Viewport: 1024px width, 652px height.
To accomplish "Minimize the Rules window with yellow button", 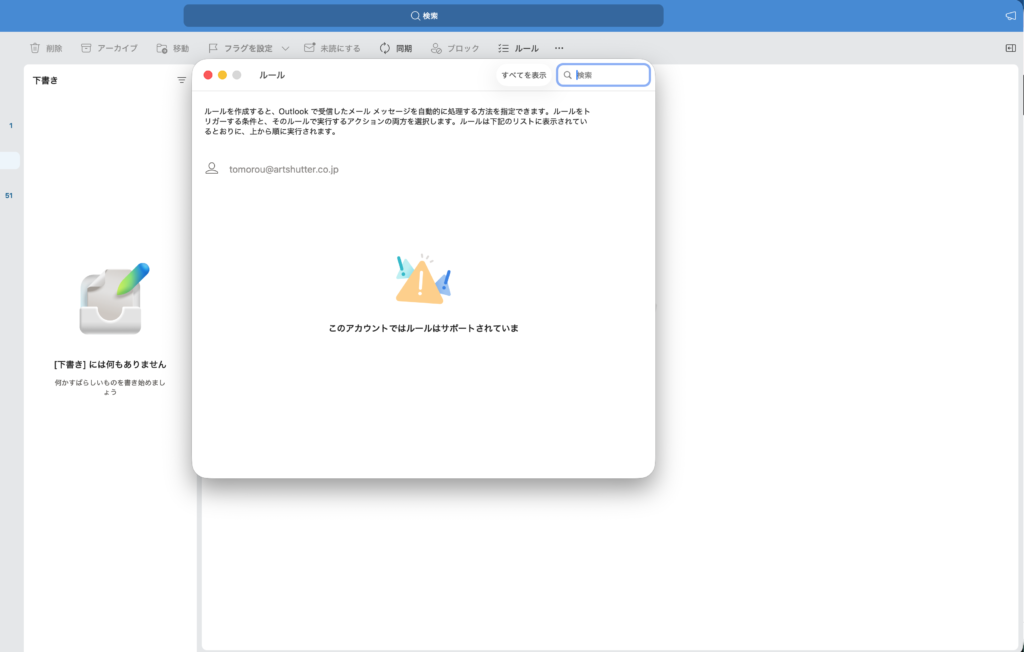I will [222, 75].
